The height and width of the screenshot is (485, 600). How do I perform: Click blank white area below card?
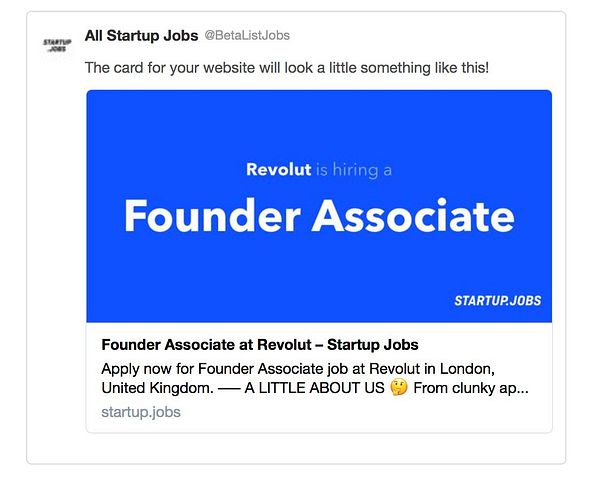(300, 448)
